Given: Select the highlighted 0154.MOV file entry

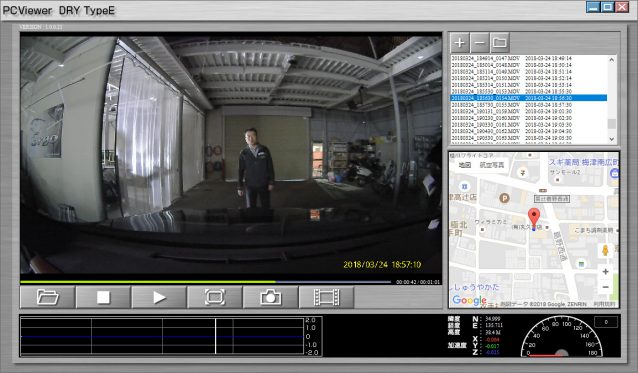Looking at the screenshot, I should 529,98.
